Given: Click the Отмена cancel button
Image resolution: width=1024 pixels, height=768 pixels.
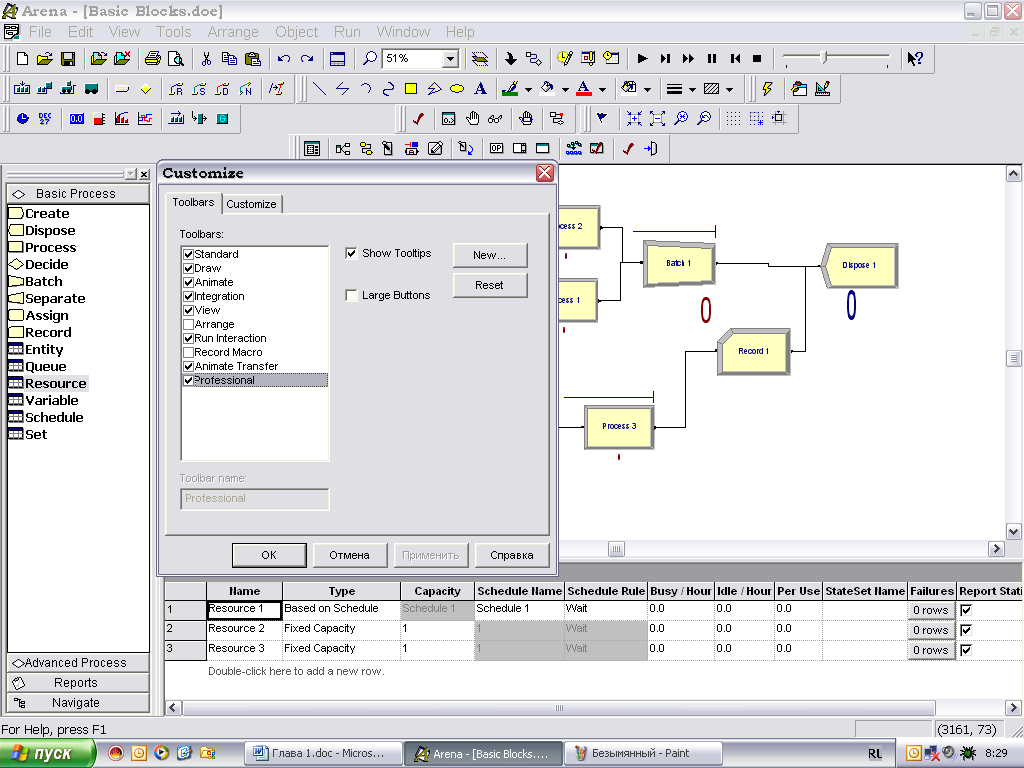Looking at the screenshot, I should click(x=349, y=555).
